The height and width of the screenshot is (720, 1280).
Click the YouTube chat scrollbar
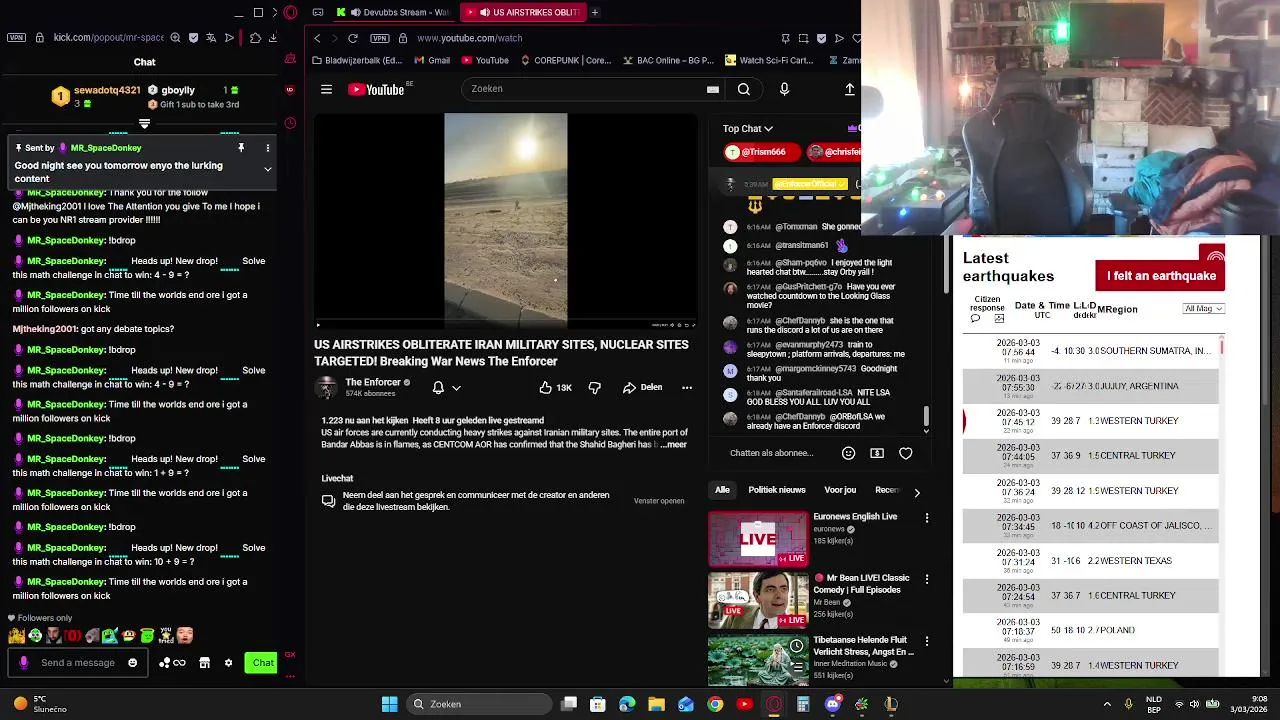pos(926,414)
